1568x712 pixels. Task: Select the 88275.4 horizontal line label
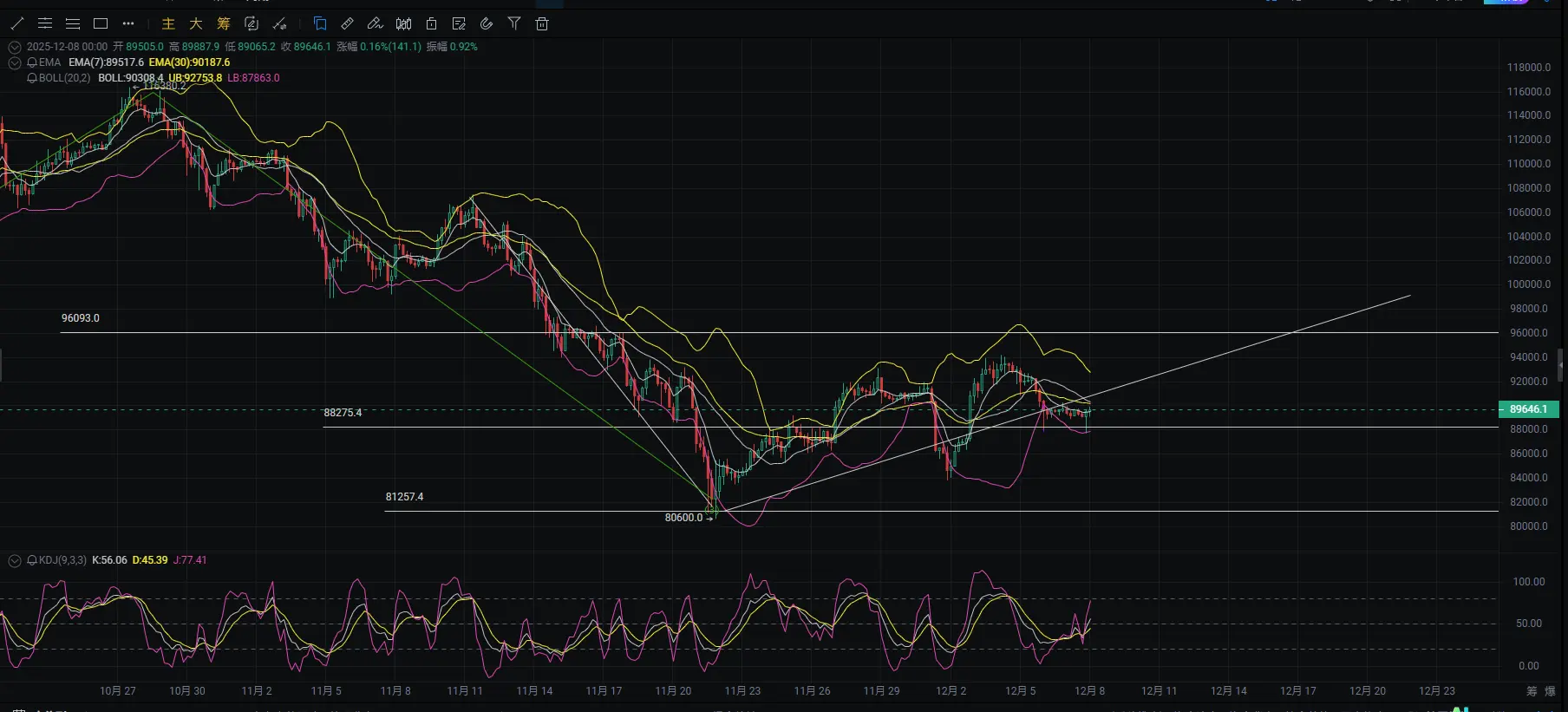pyautogui.click(x=343, y=413)
